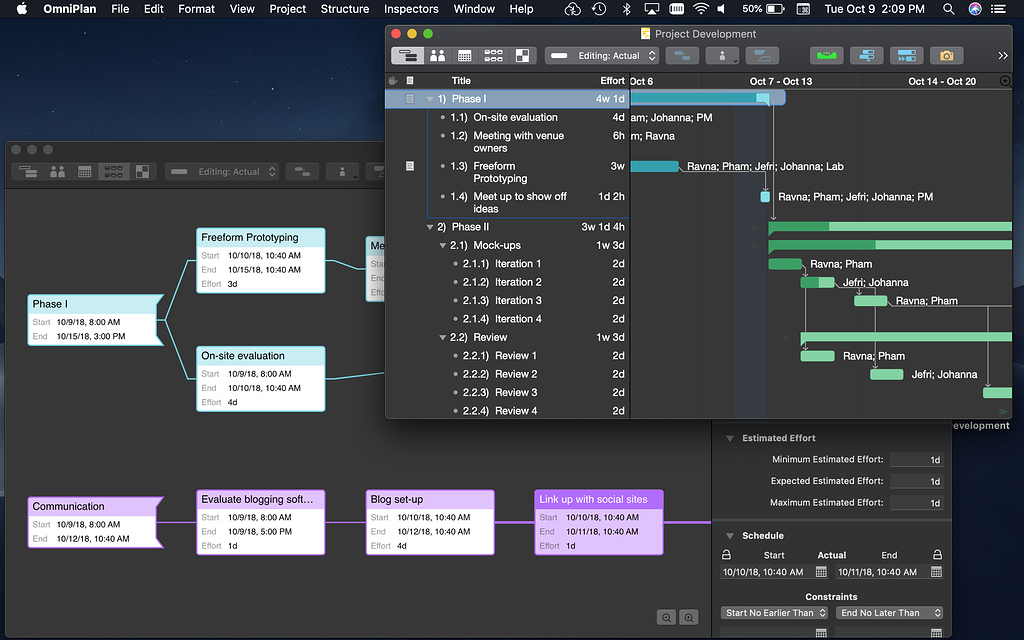Zoom out the network diagram
The height and width of the screenshot is (640, 1024).
tap(666, 617)
